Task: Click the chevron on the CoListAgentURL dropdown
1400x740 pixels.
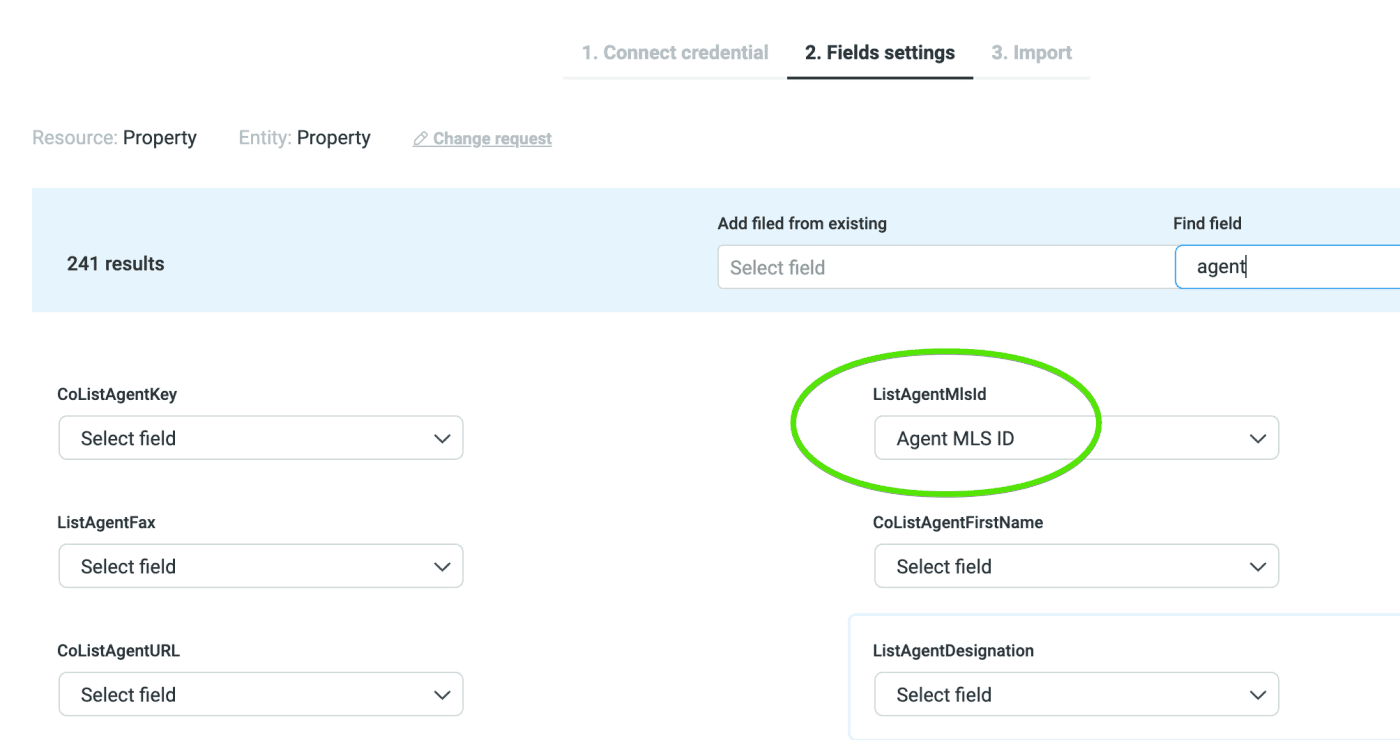Action: (x=443, y=693)
